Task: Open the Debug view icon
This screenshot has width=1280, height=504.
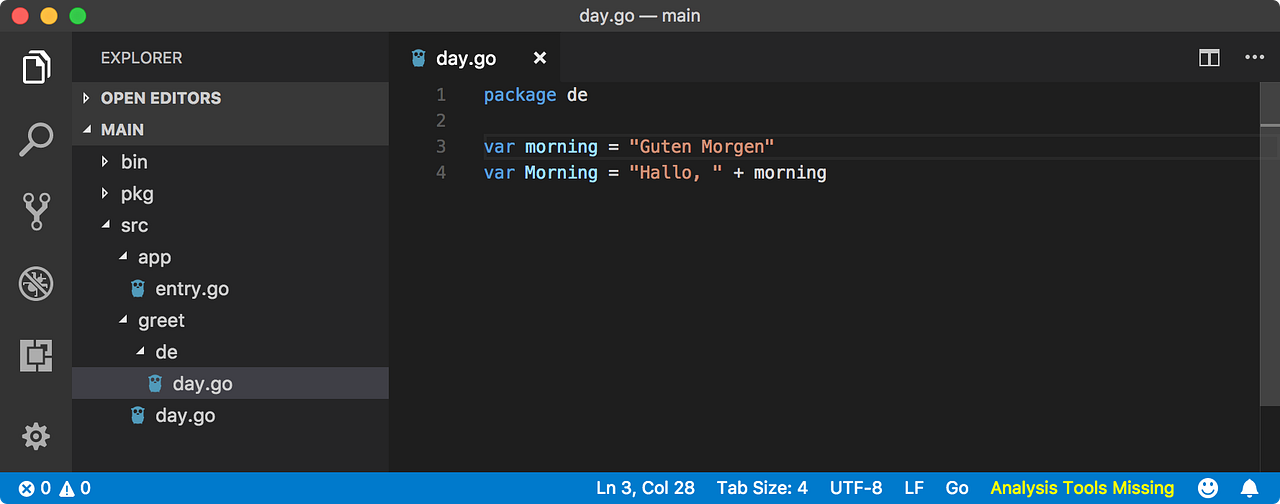Action: (36, 284)
